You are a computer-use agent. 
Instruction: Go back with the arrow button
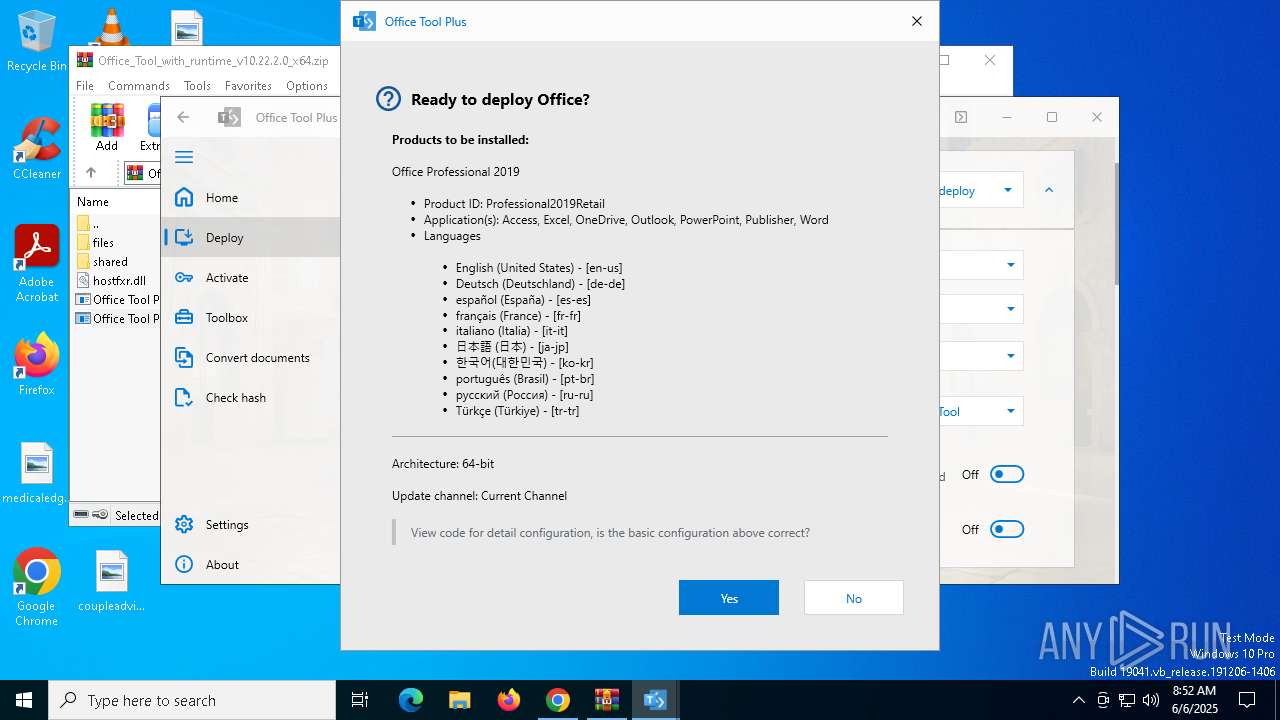click(183, 117)
